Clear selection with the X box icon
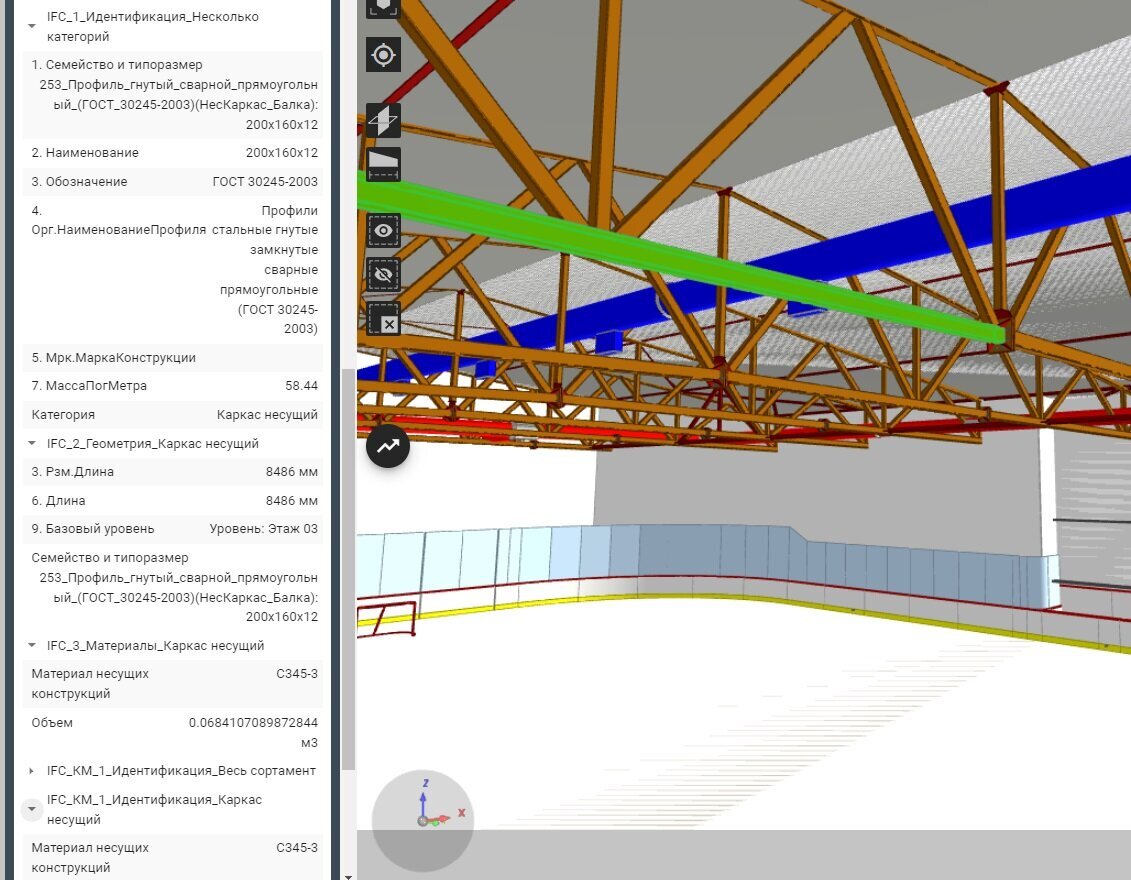This screenshot has width=1131, height=880. tap(383, 319)
